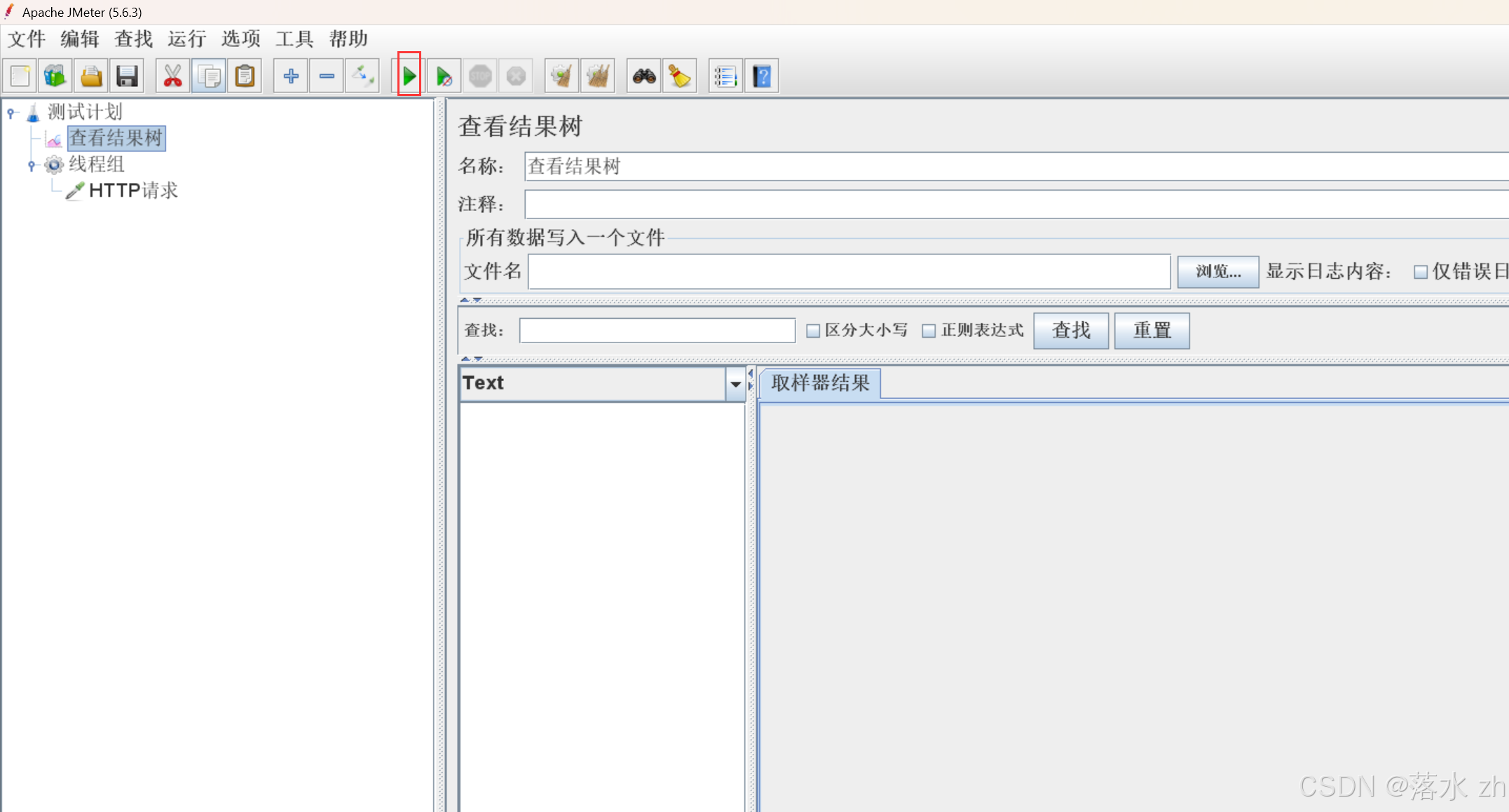Click the Save test plan icon
The width and height of the screenshot is (1509, 812).
coord(127,76)
